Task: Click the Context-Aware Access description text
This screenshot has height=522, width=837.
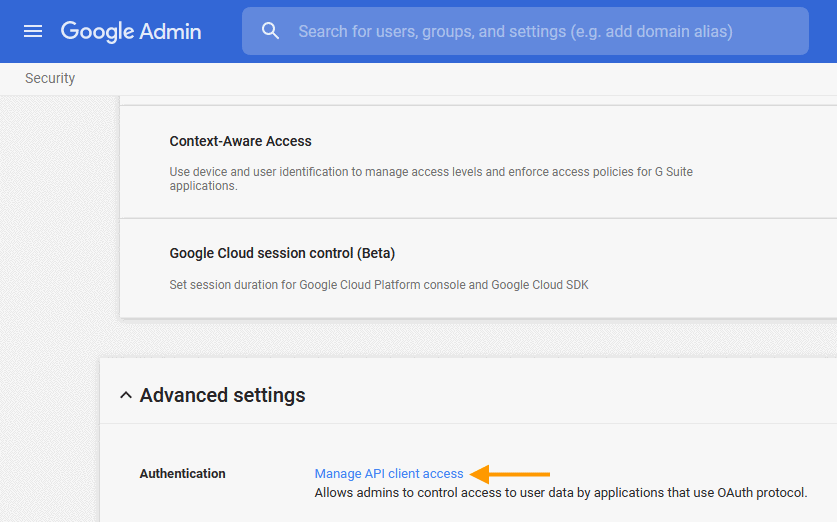Action: click(x=431, y=179)
